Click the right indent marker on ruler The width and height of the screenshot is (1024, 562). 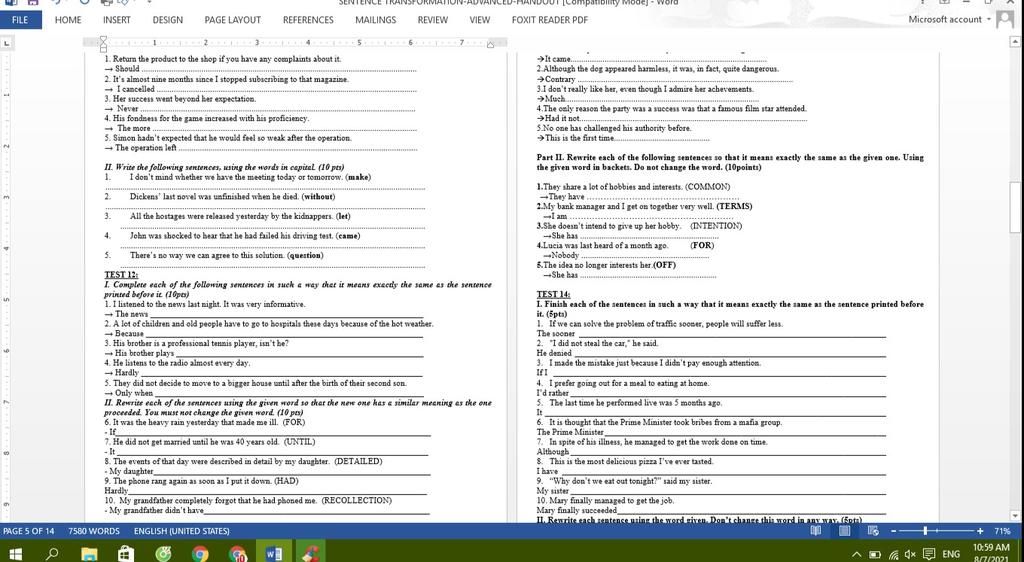(x=490, y=44)
